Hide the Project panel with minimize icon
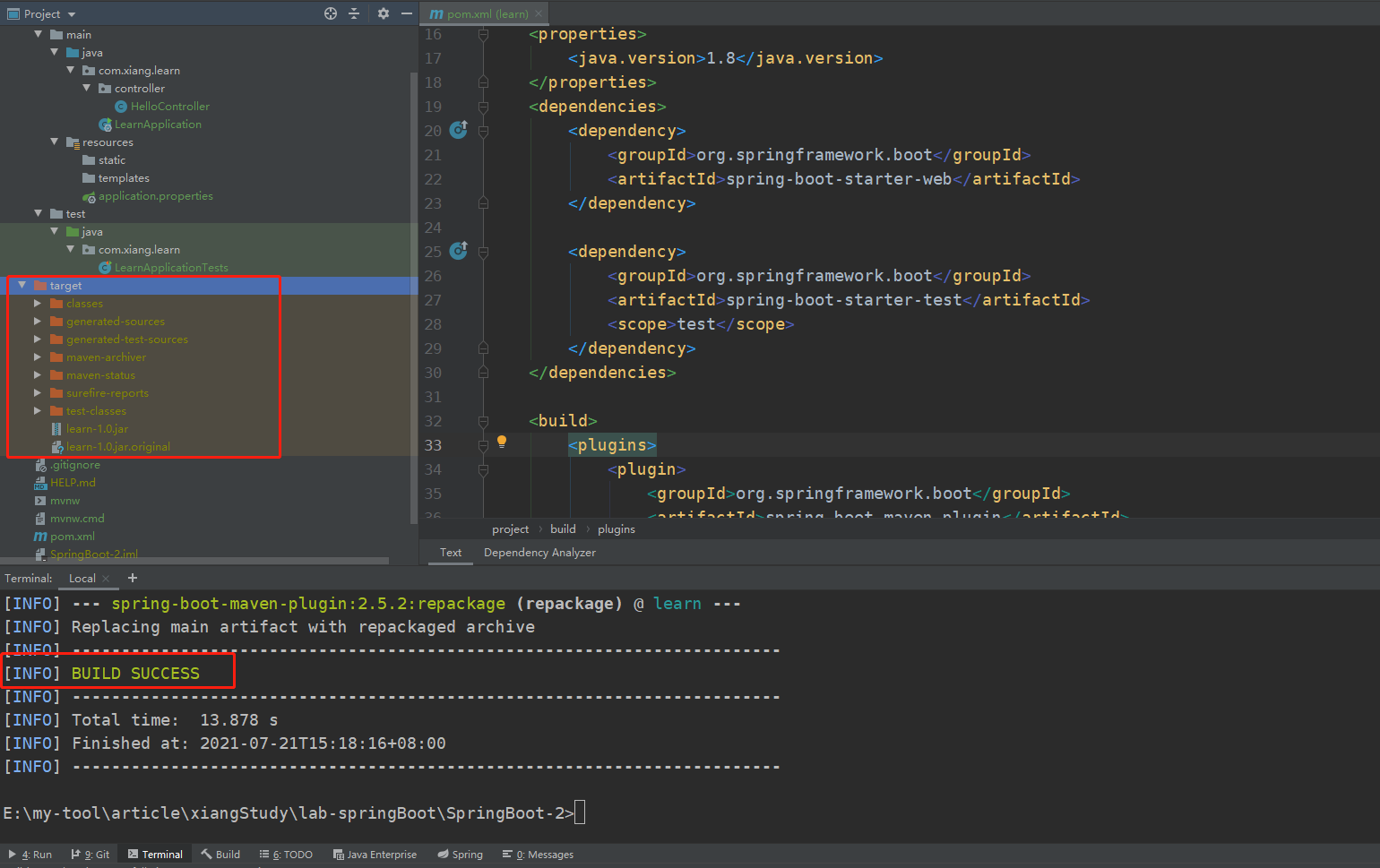1380x868 pixels. tap(407, 13)
